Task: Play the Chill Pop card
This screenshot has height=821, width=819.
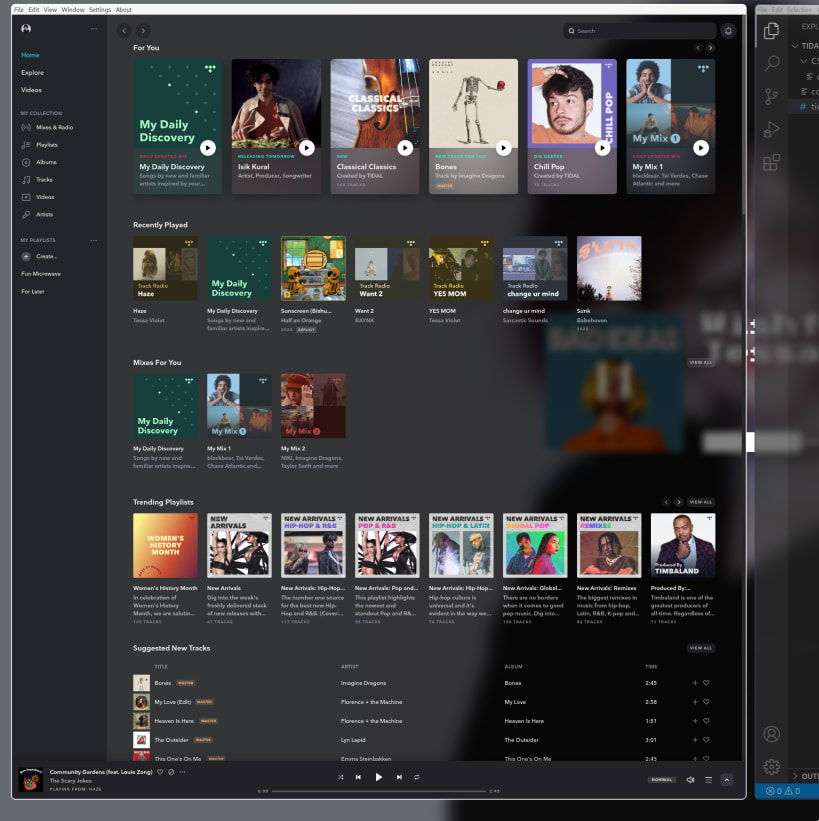Action: point(603,148)
